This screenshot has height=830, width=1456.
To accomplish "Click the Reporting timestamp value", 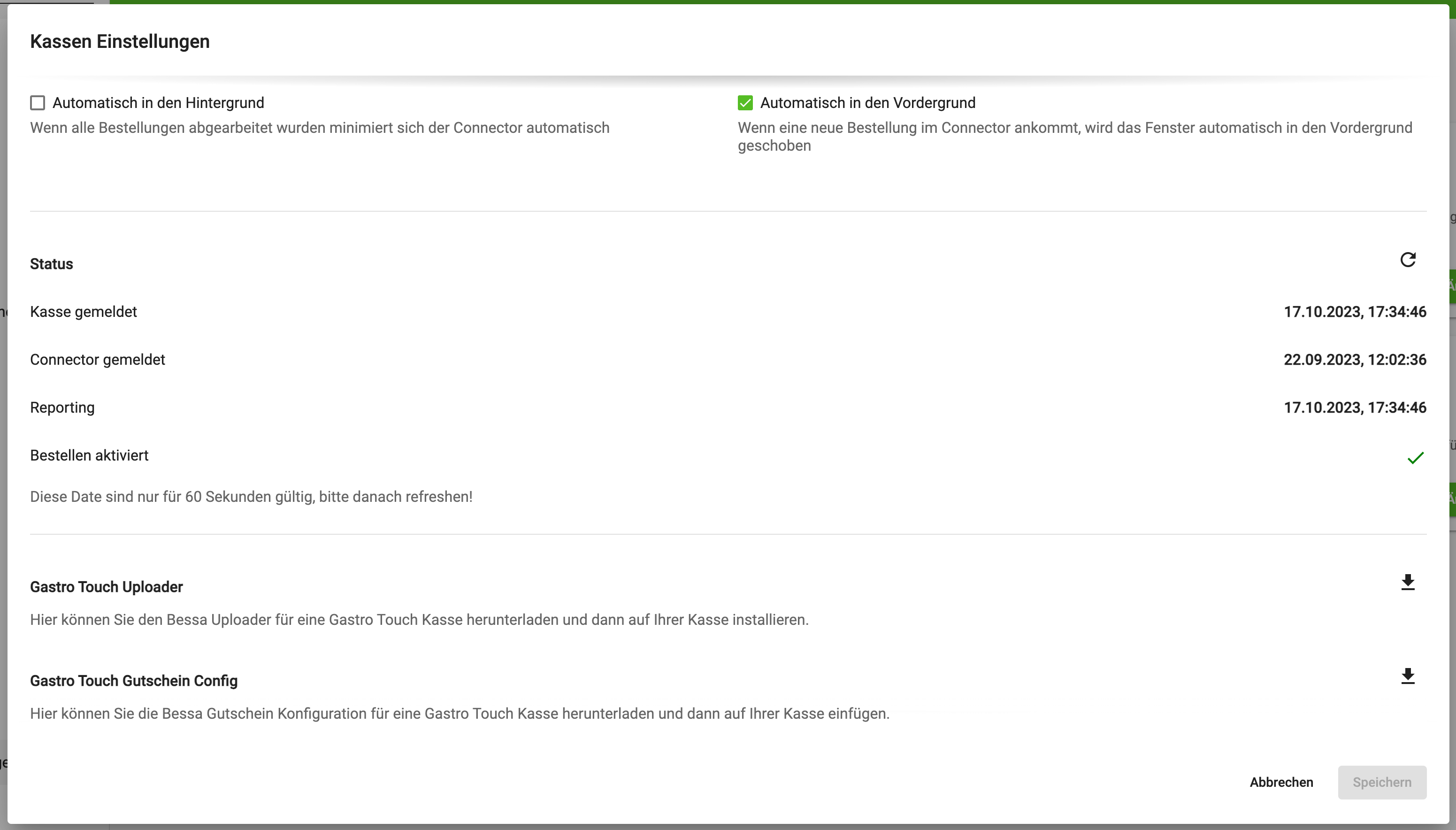I will coord(1355,407).
